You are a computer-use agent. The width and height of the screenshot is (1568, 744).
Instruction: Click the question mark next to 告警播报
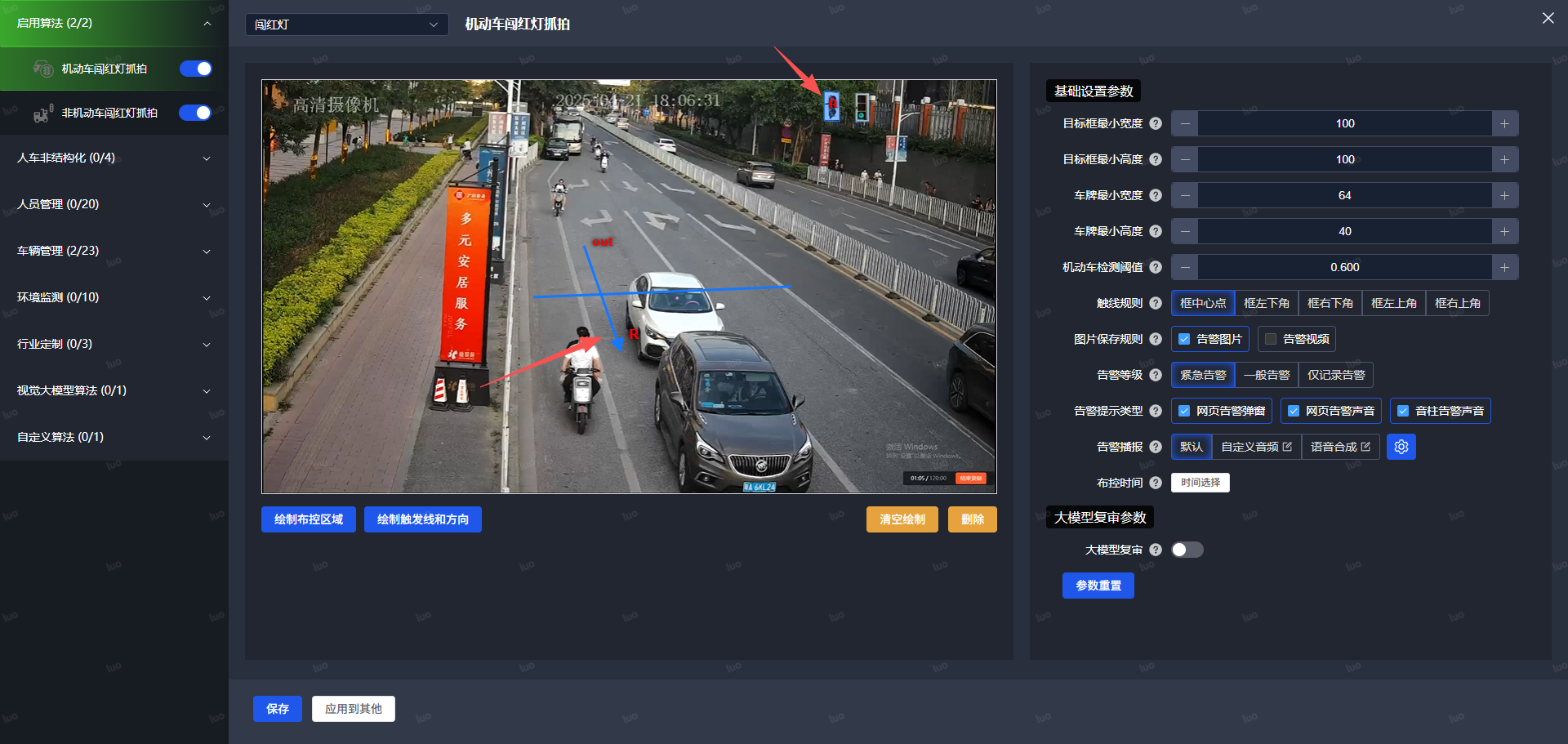(1156, 447)
